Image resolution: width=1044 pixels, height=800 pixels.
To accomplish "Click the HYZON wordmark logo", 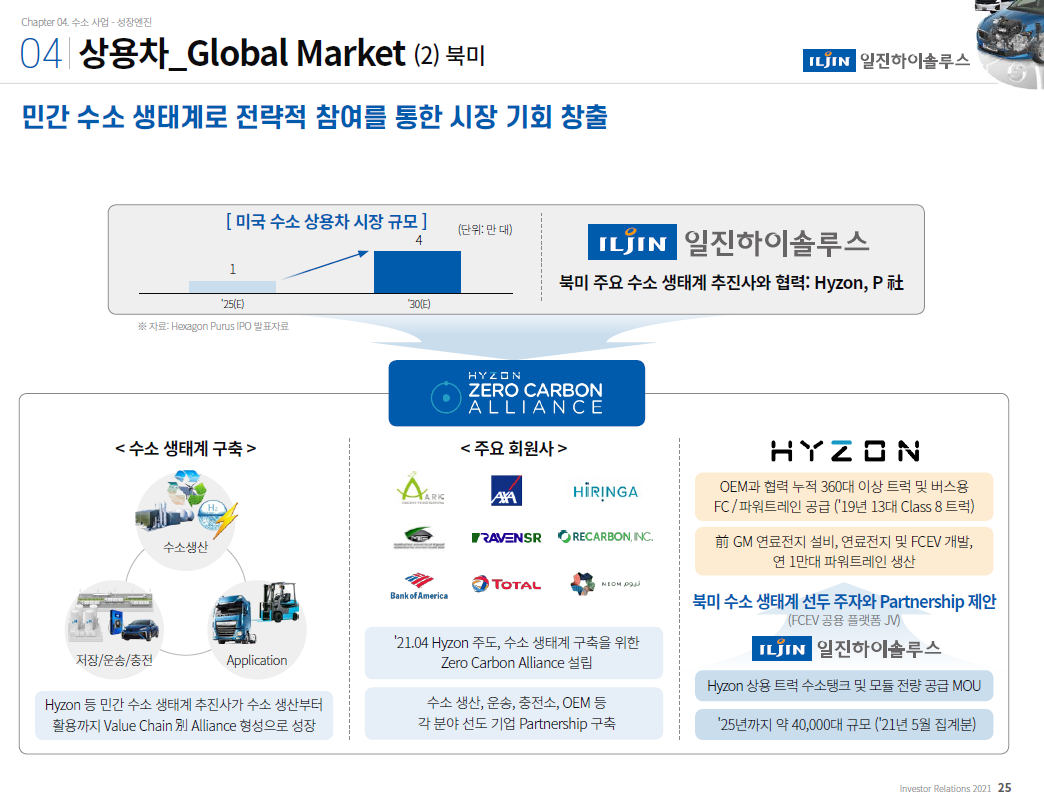I will [845, 451].
